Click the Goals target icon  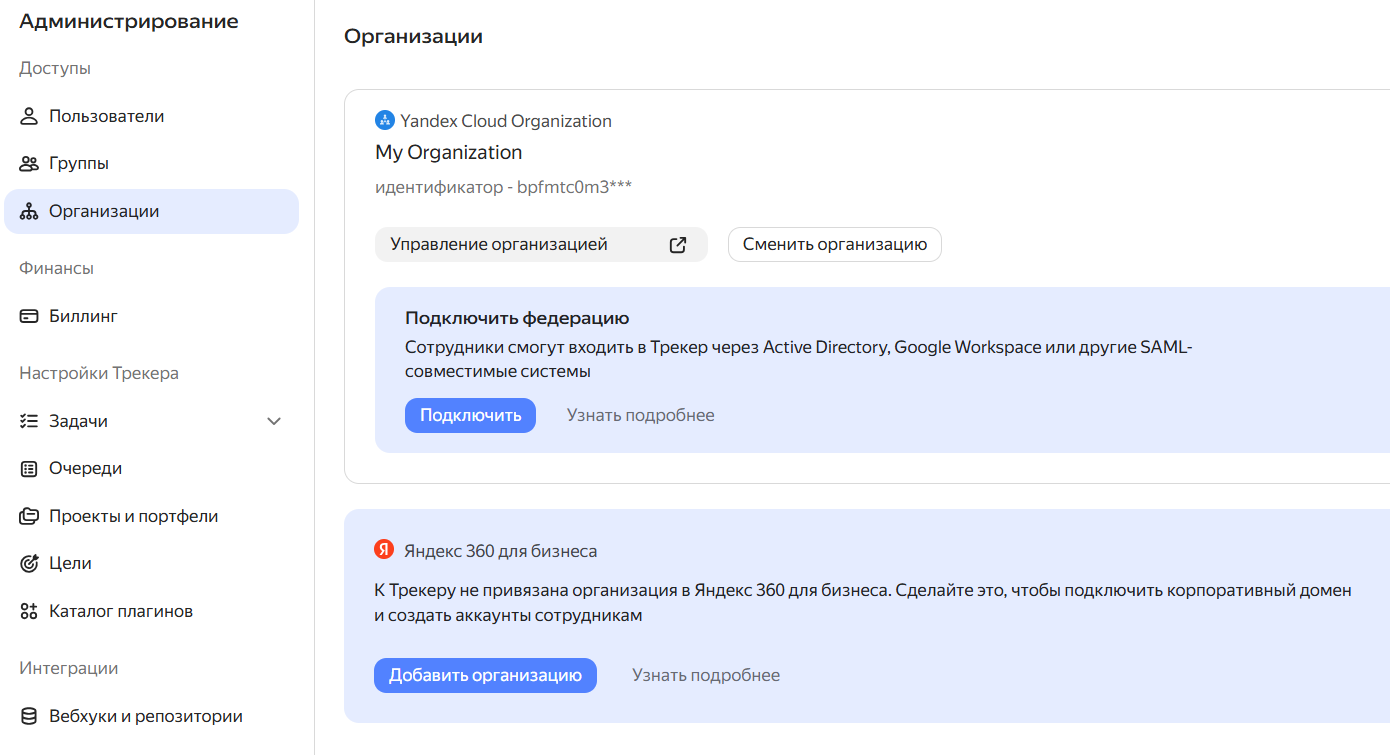click(29, 563)
